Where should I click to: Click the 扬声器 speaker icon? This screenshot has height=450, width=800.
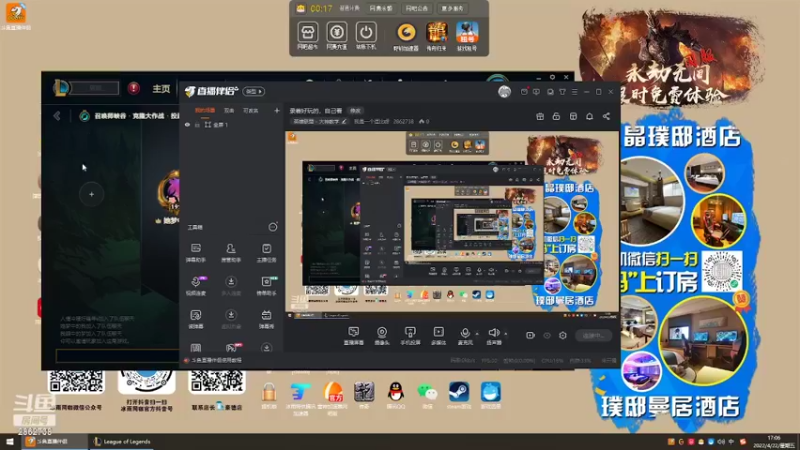[493, 333]
